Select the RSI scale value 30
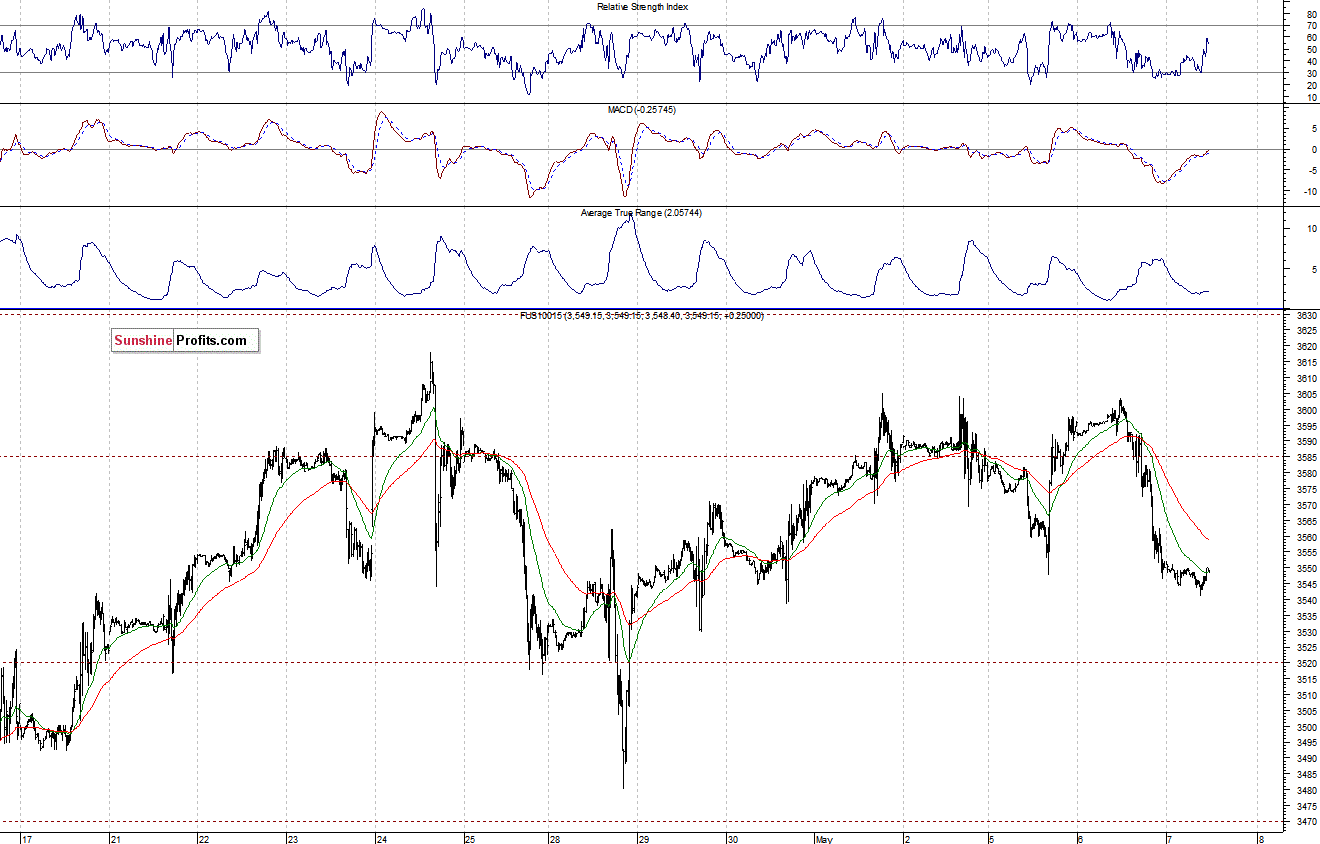The image size is (1320, 844). click(1312, 73)
